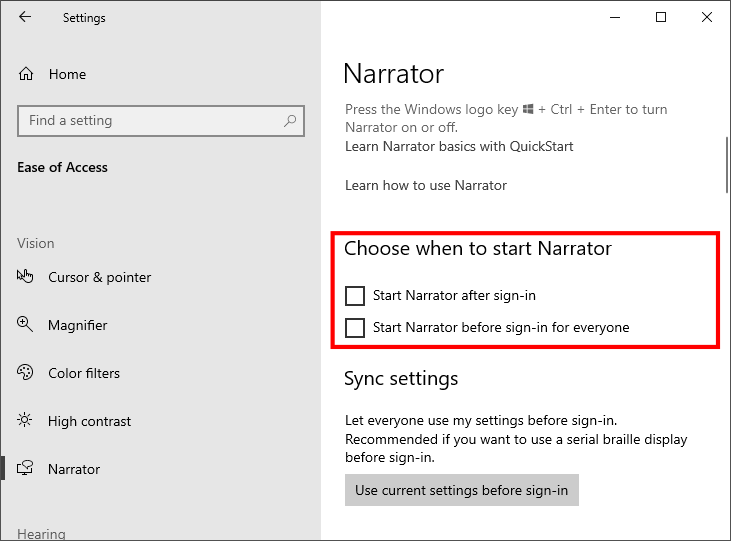Go to Magnifier settings
Viewport: 731px width, 541px height.
coord(77,325)
